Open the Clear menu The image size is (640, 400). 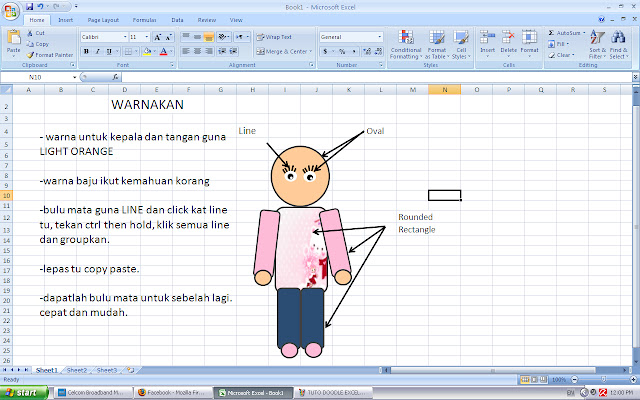pyautogui.click(x=561, y=55)
